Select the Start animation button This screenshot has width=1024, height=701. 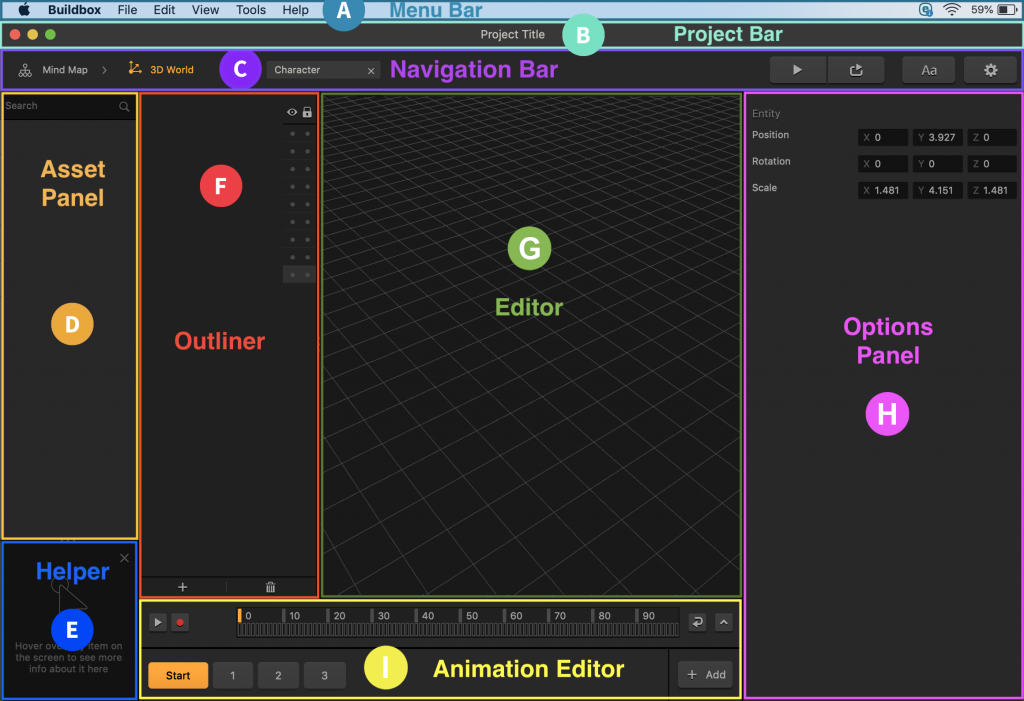(178, 675)
